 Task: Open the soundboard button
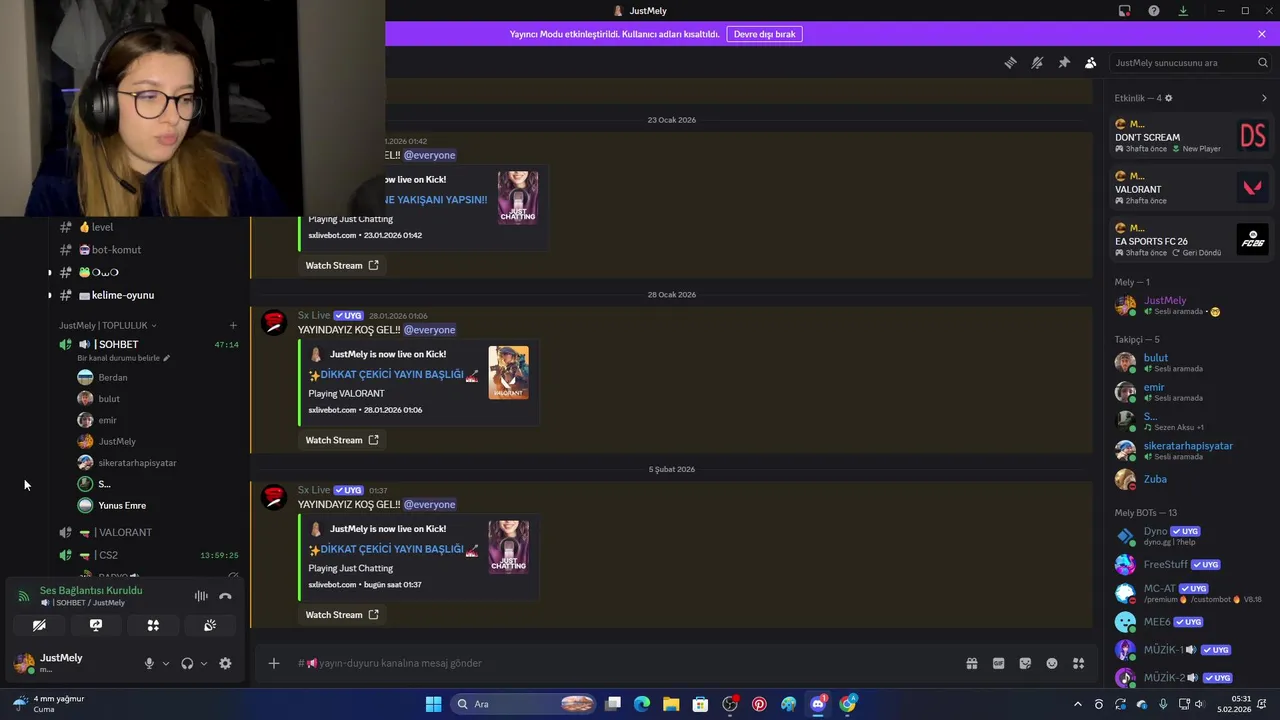point(210,625)
